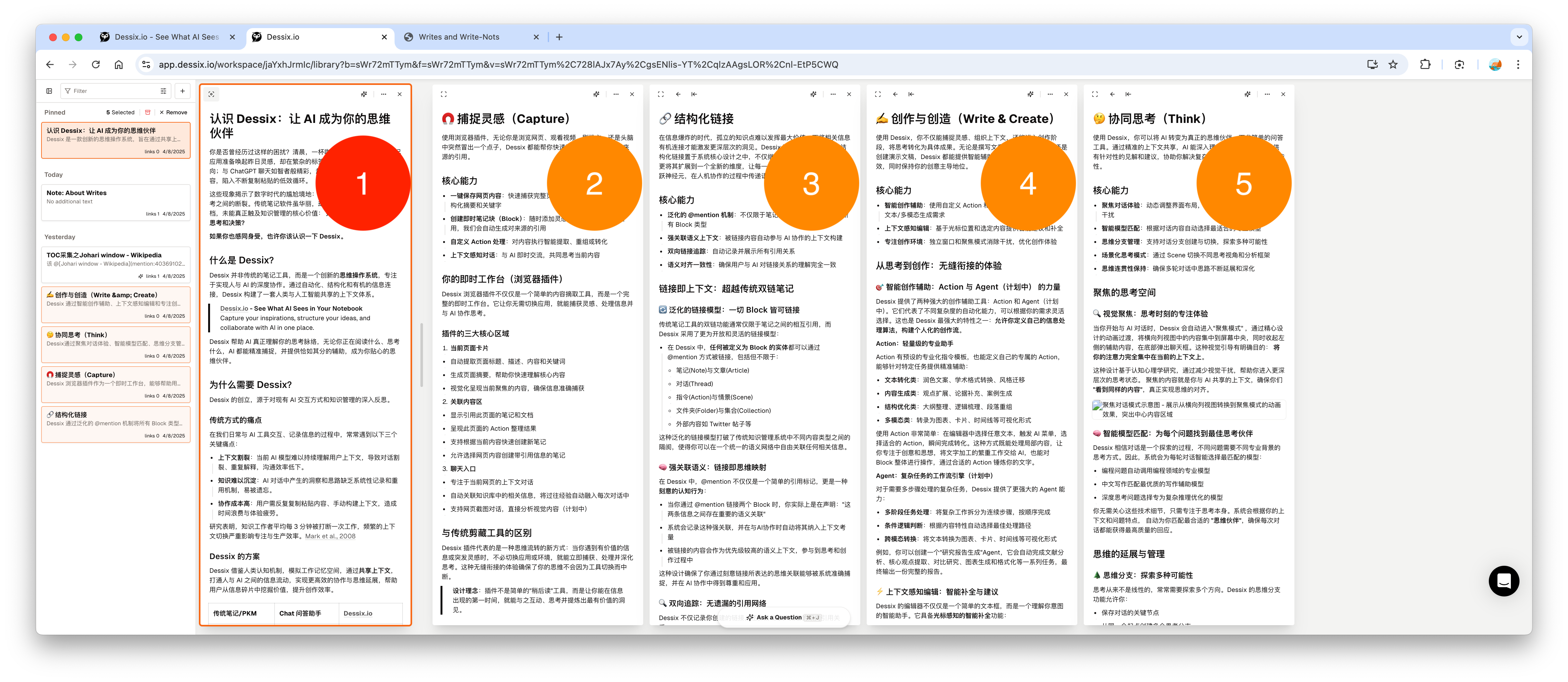Click move-to-first icon in 结构化链接 panel
Viewport: 1568px width, 682px height.
[x=695, y=95]
